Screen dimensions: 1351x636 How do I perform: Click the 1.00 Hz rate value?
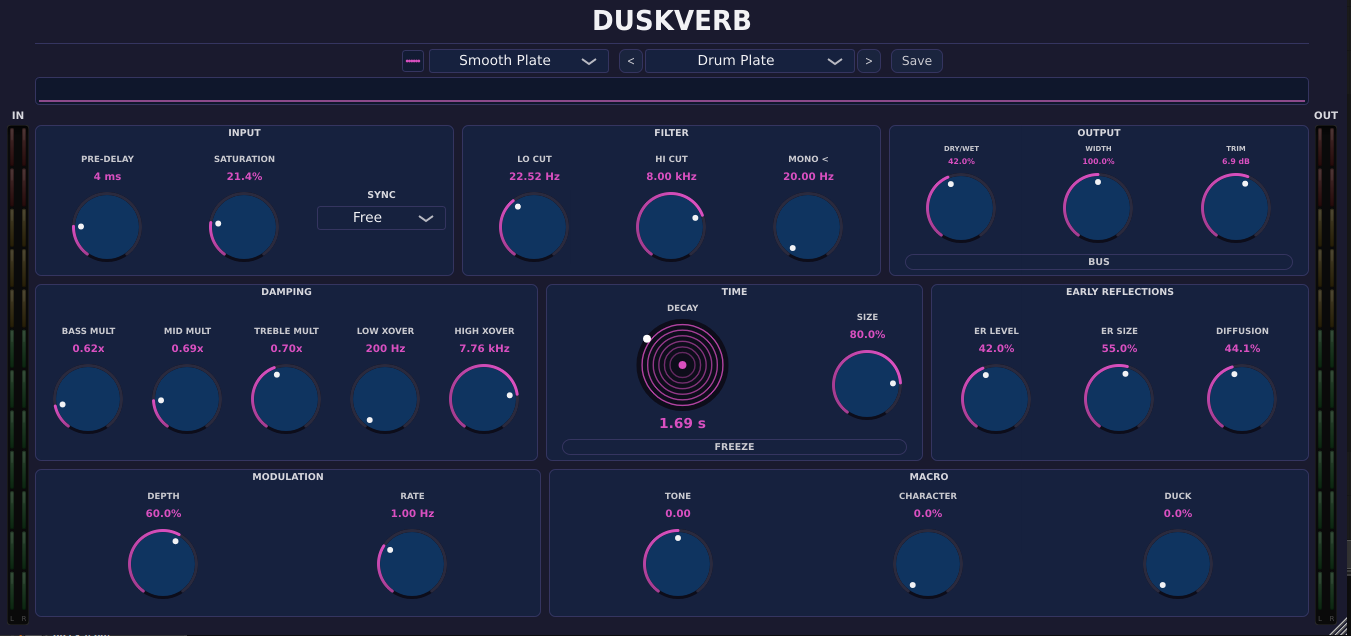pos(412,514)
